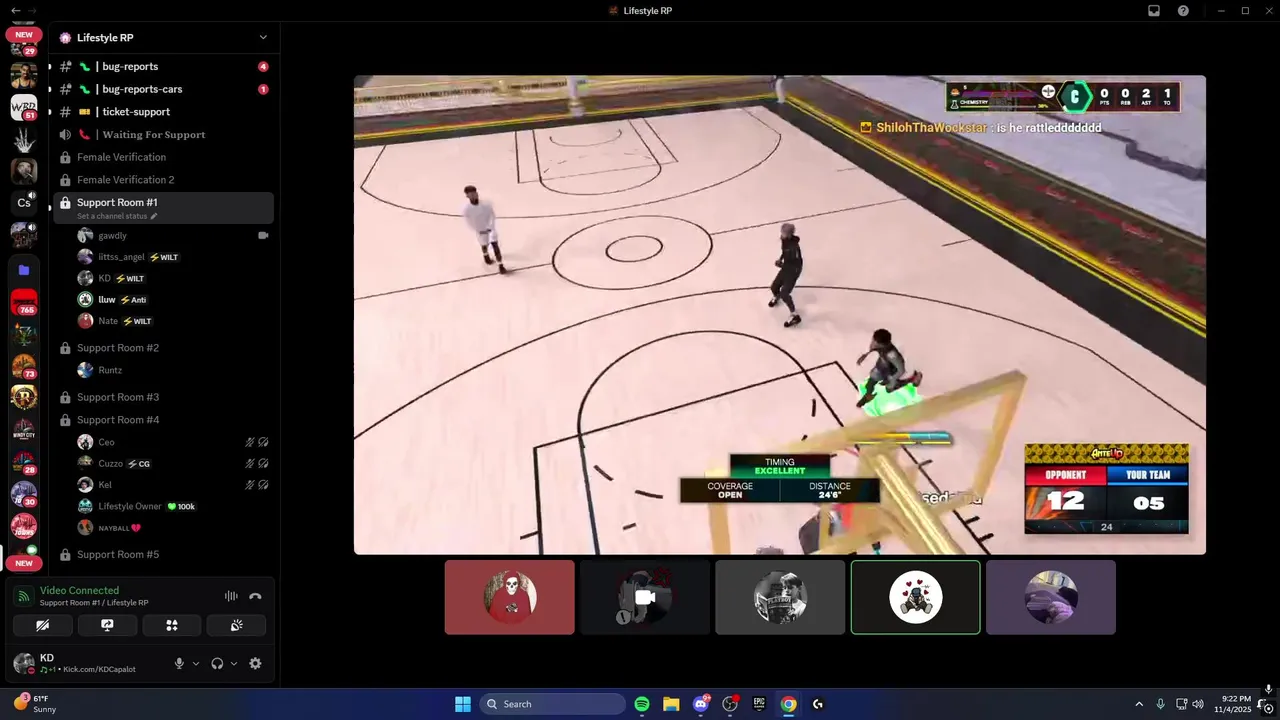Select the green-bordered speaking participant tile
1280x720 pixels.
(915, 597)
